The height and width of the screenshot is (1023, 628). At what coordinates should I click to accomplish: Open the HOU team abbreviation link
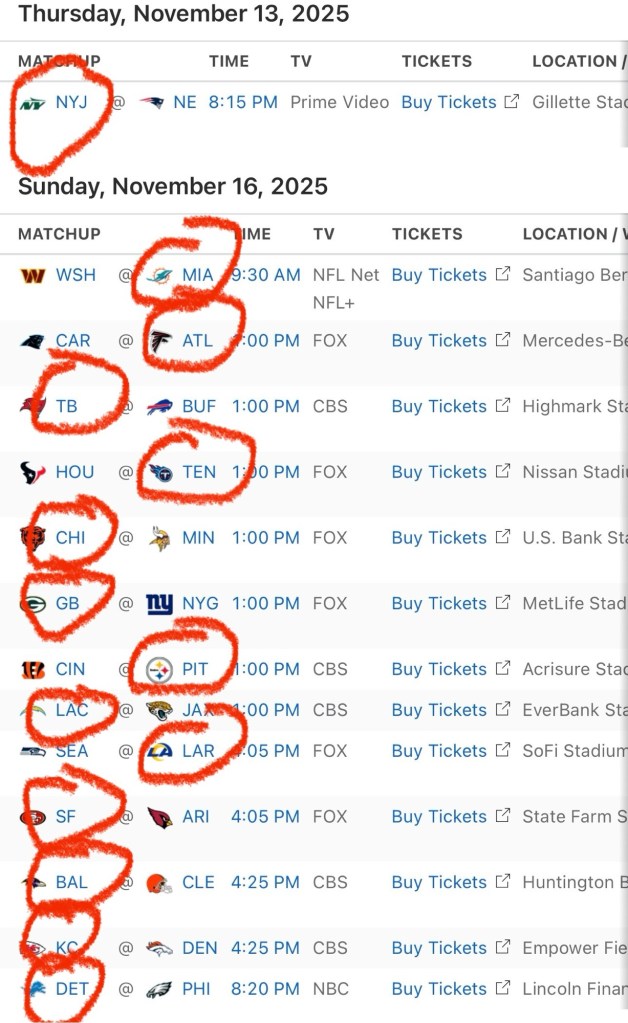coord(75,472)
